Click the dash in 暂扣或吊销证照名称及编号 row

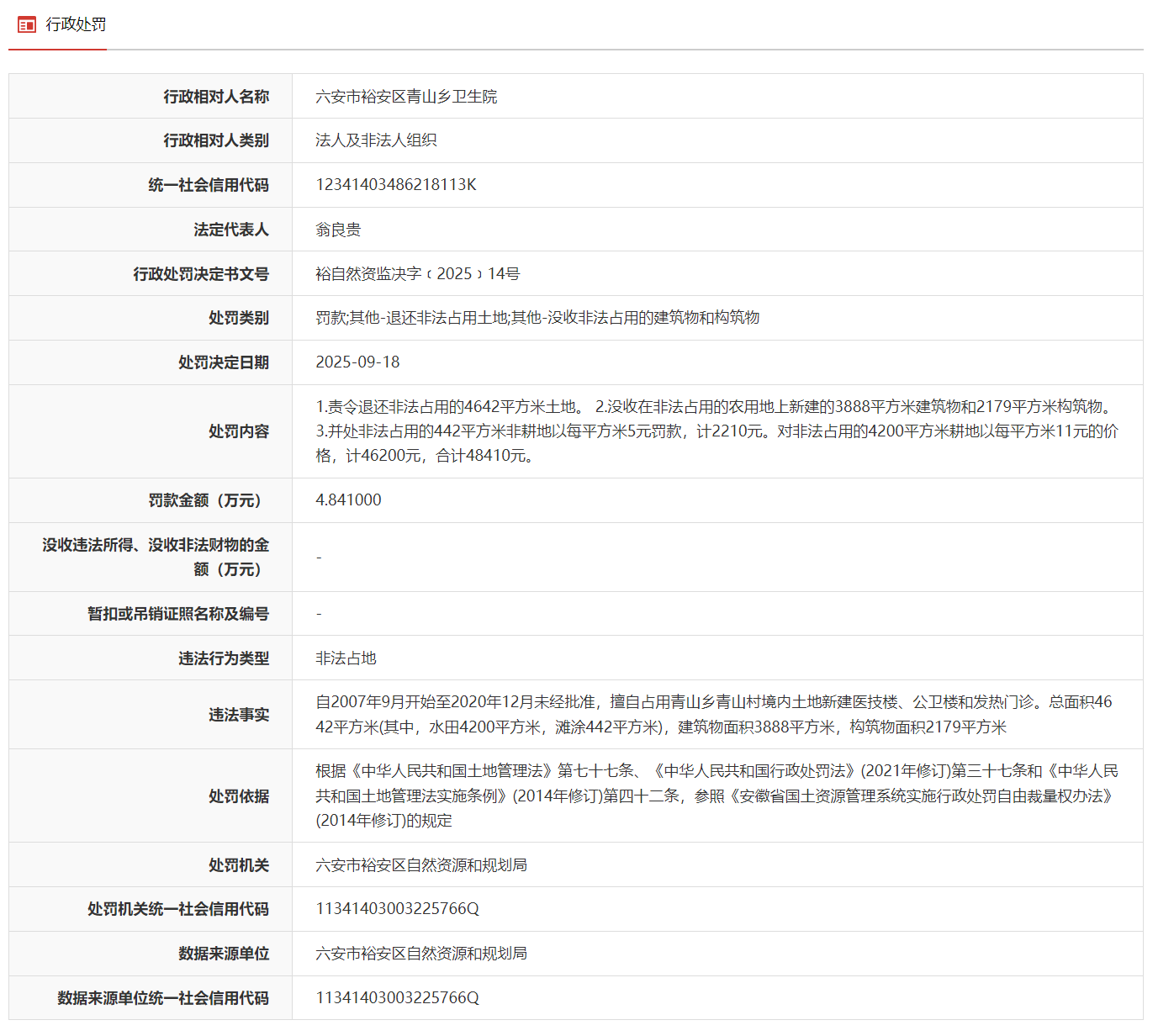pos(319,613)
